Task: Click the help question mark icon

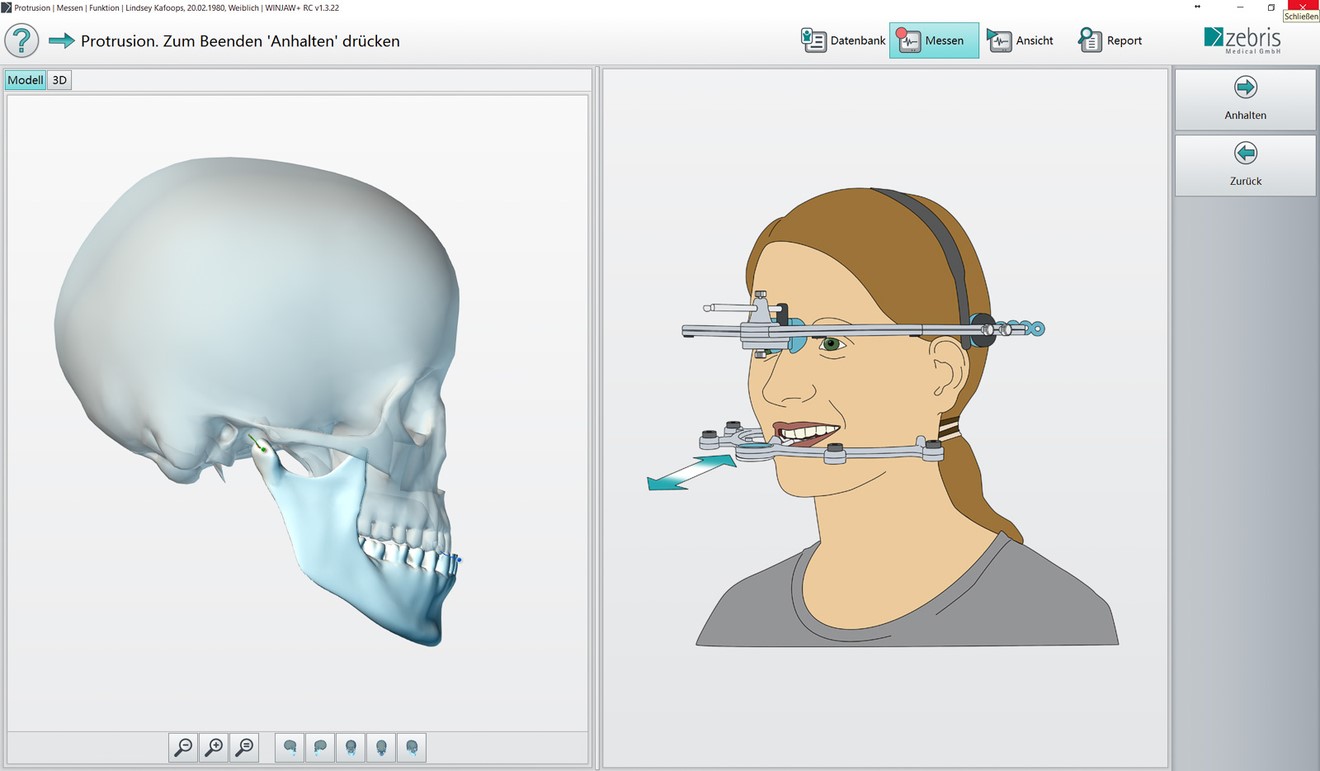Action: pos(22,41)
